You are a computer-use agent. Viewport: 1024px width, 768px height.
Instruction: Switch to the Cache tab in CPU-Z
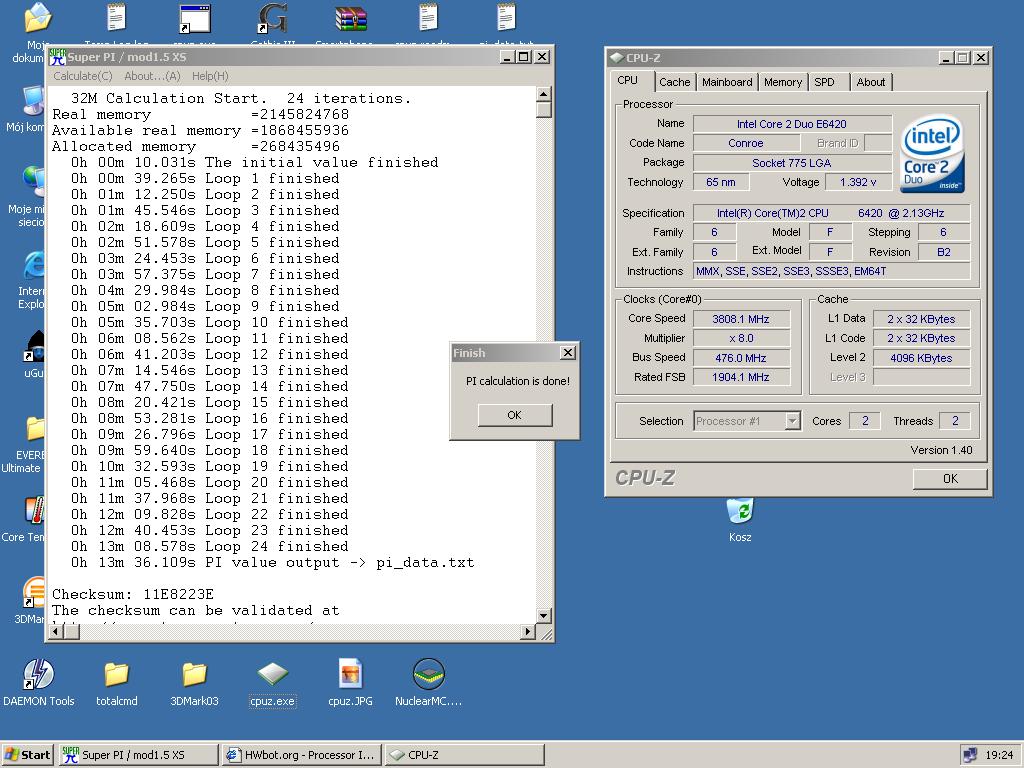pyautogui.click(x=675, y=82)
